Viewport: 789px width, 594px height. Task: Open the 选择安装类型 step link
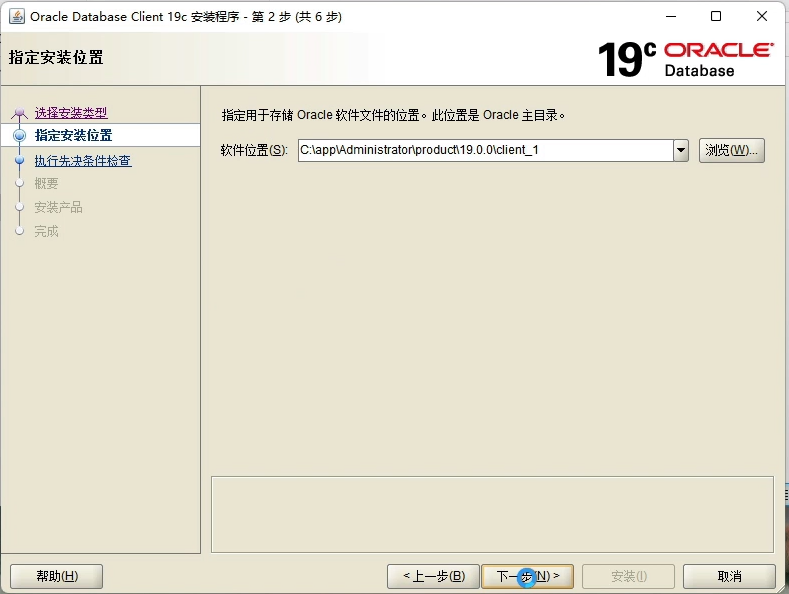tap(71, 113)
